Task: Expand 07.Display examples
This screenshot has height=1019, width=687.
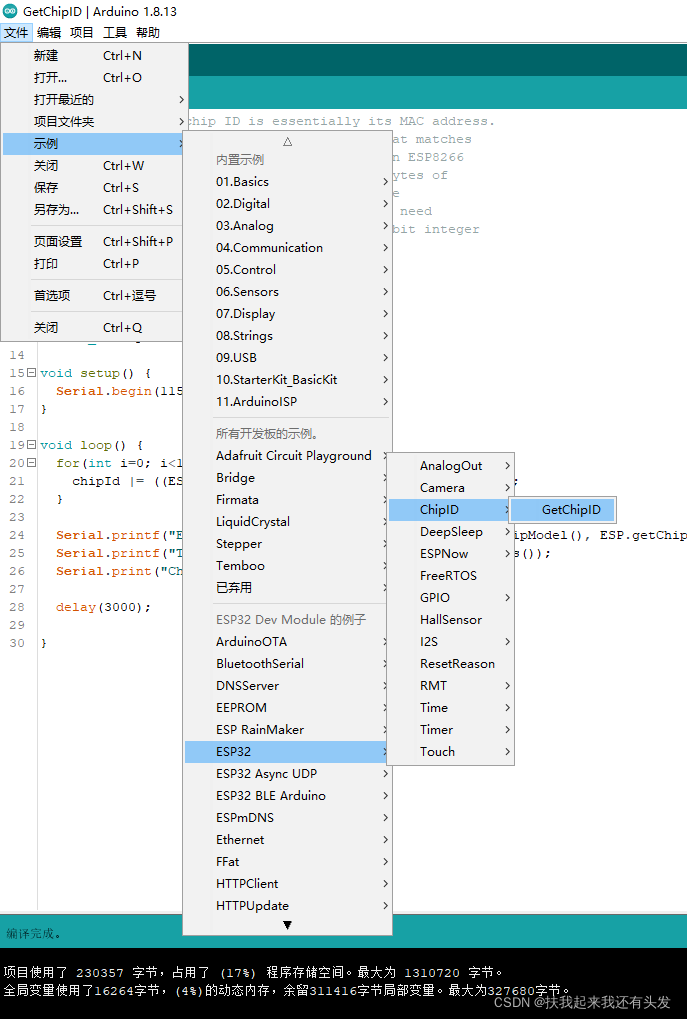Action: click(x=287, y=314)
